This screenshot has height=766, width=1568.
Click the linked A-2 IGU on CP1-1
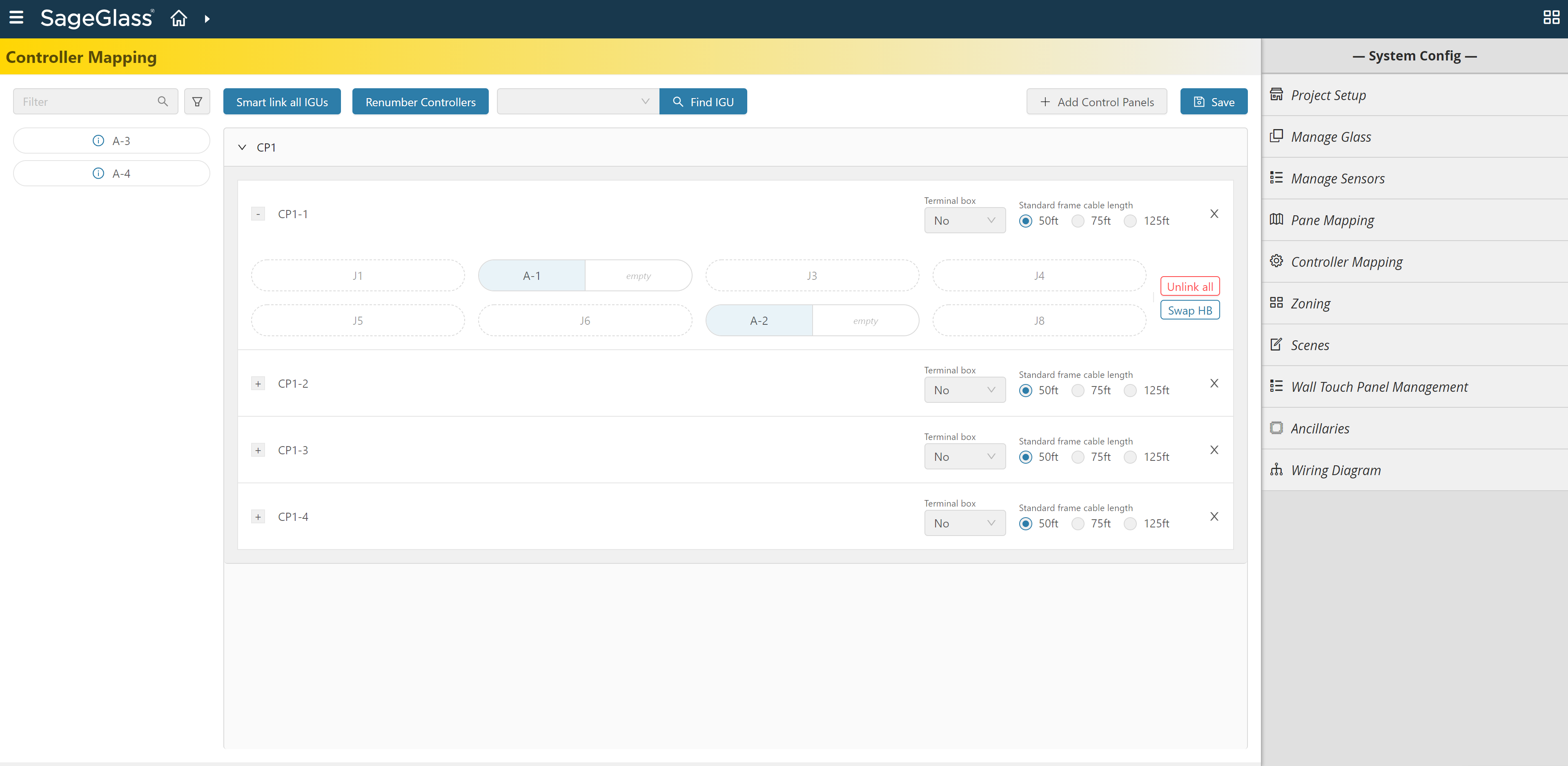[759, 320]
